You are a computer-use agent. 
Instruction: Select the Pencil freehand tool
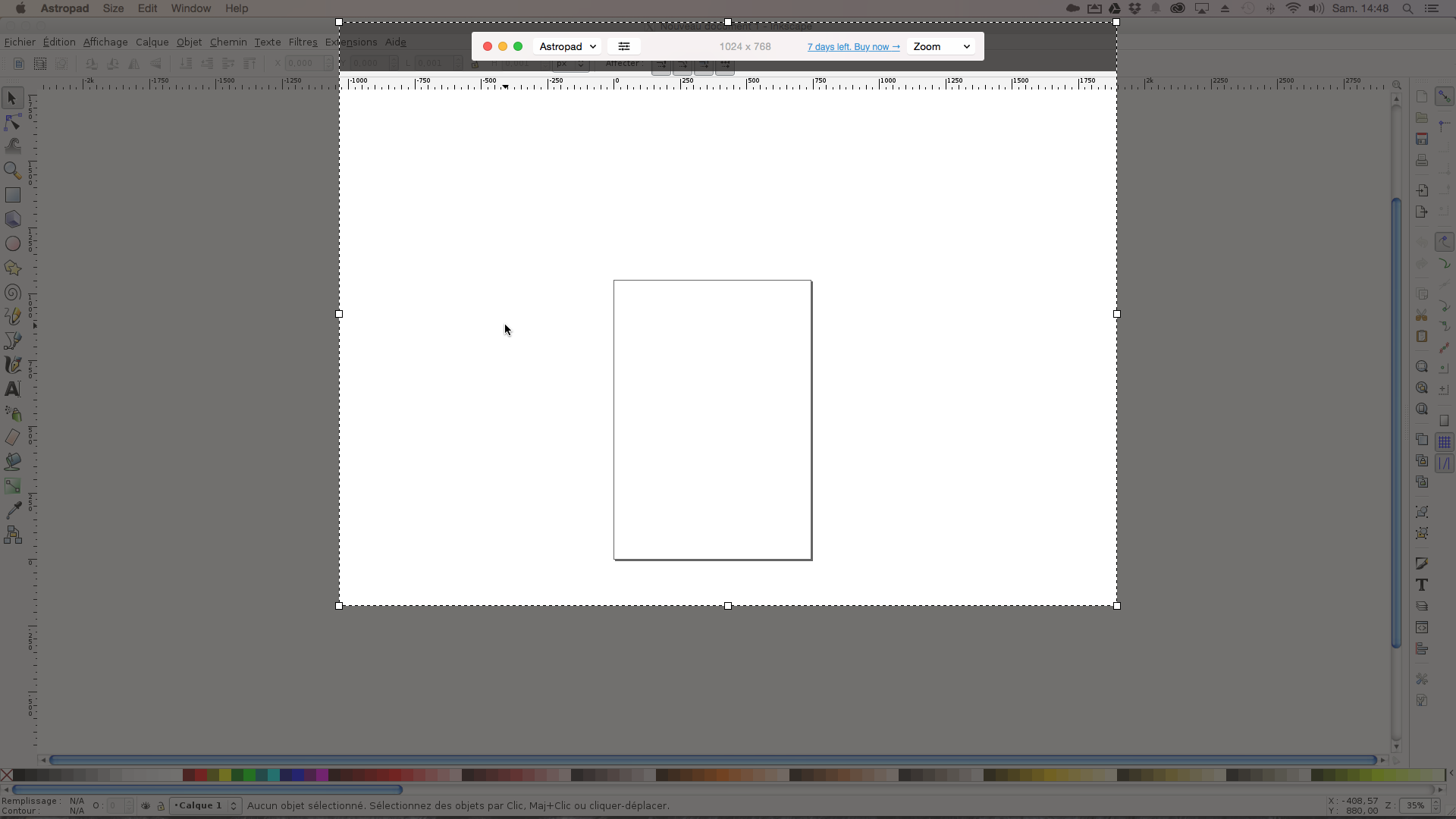[12, 316]
